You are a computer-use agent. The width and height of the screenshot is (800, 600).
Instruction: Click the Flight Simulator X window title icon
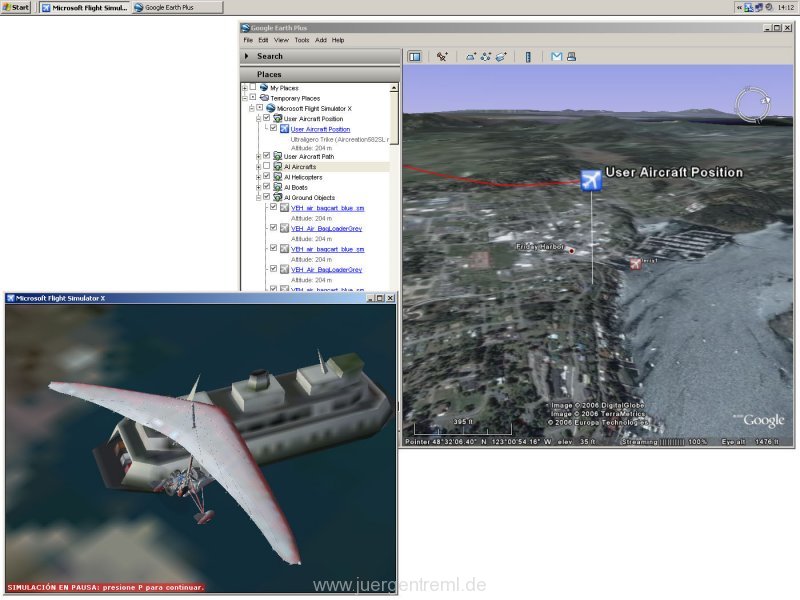click(x=10, y=298)
